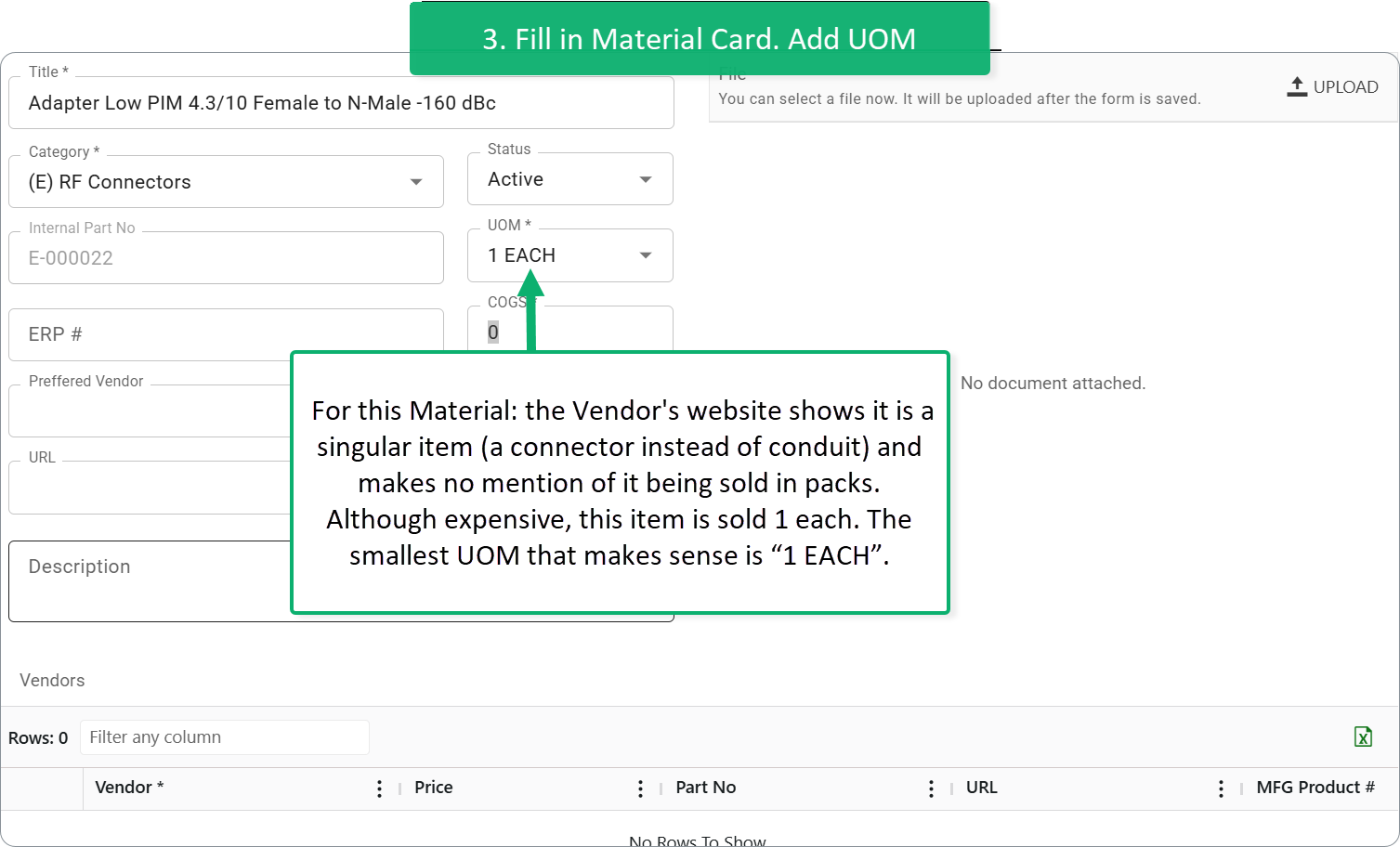Click the ERP # input field
This screenshot has height=847, width=1400.
point(226,334)
